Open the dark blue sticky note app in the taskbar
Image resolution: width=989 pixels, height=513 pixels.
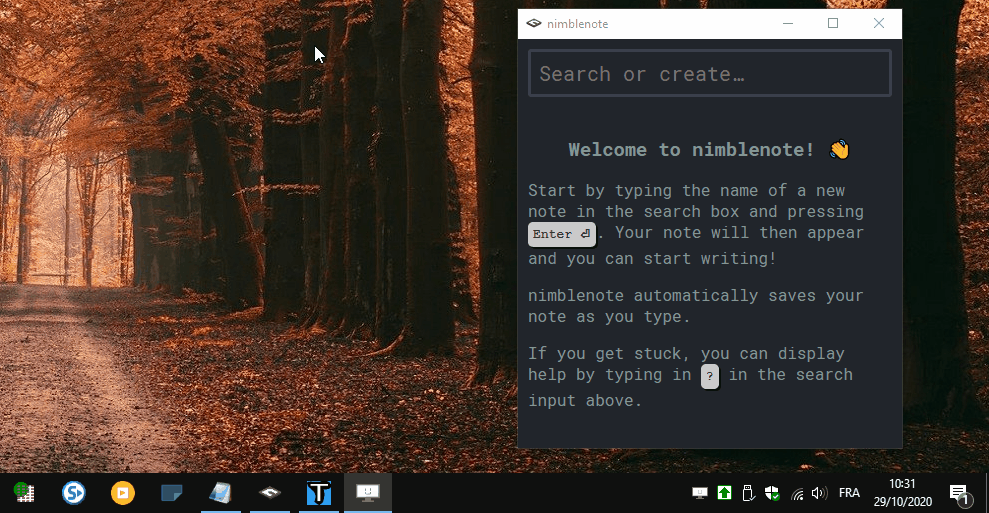tap(172, 493)
